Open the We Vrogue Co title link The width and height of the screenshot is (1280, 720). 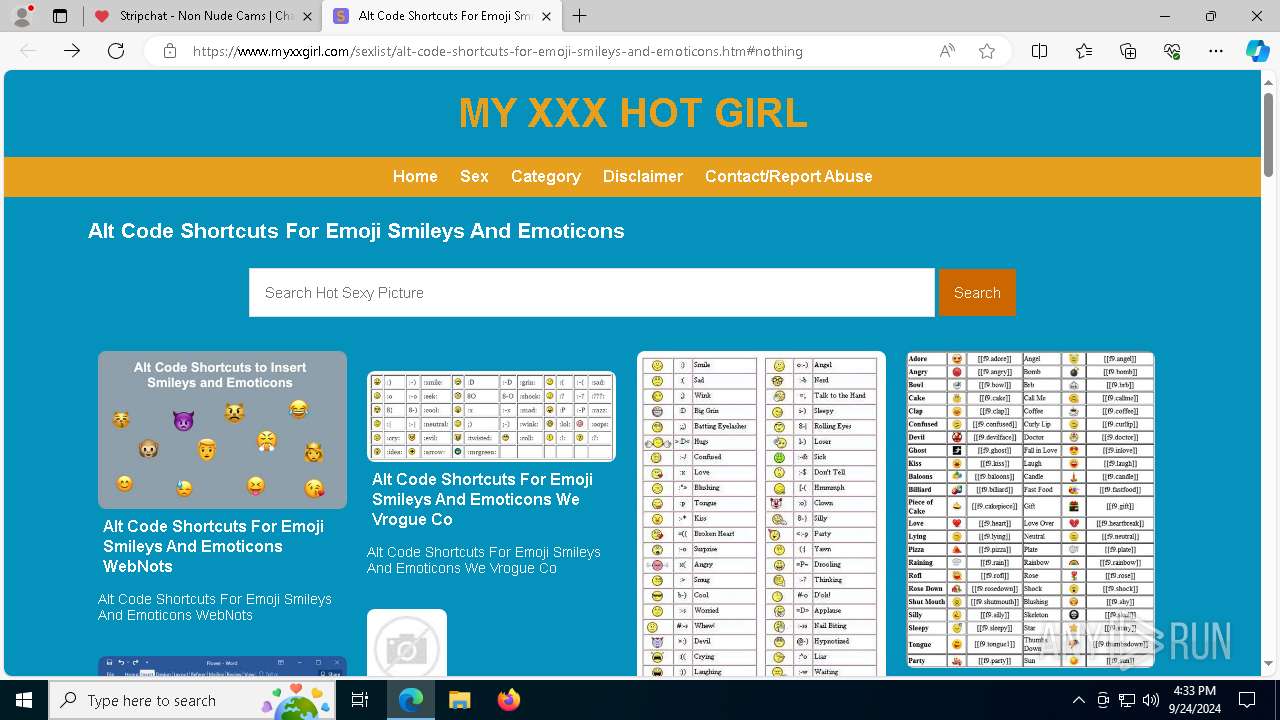482,499
